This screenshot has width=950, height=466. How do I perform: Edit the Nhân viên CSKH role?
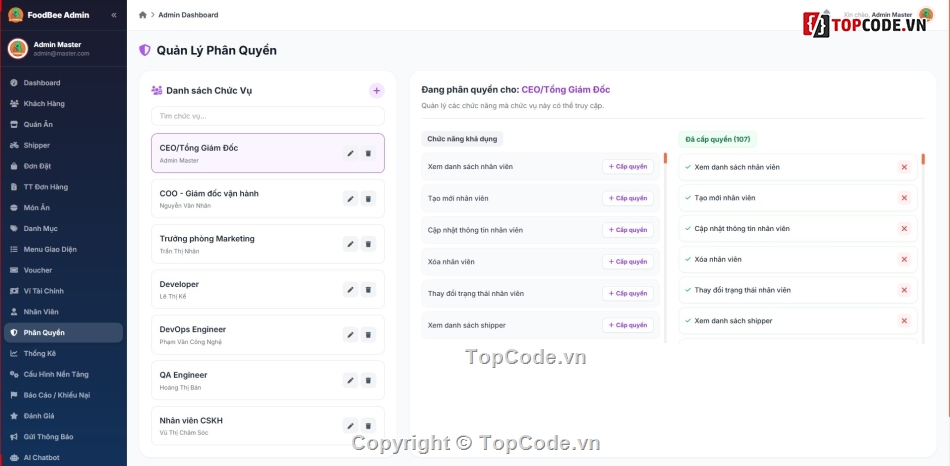[350, 426]
